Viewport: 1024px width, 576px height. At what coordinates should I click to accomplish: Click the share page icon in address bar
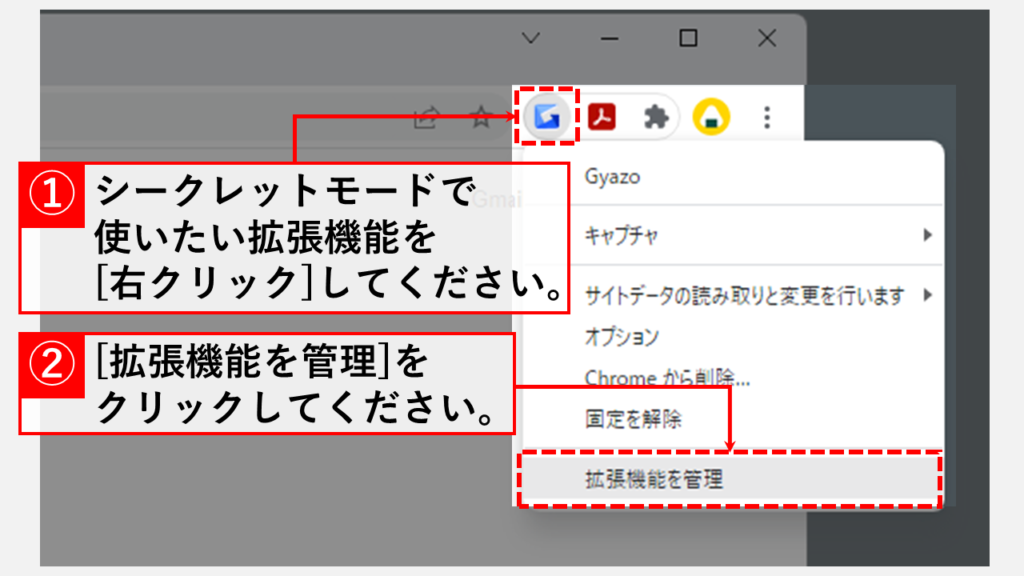(426, 118)
